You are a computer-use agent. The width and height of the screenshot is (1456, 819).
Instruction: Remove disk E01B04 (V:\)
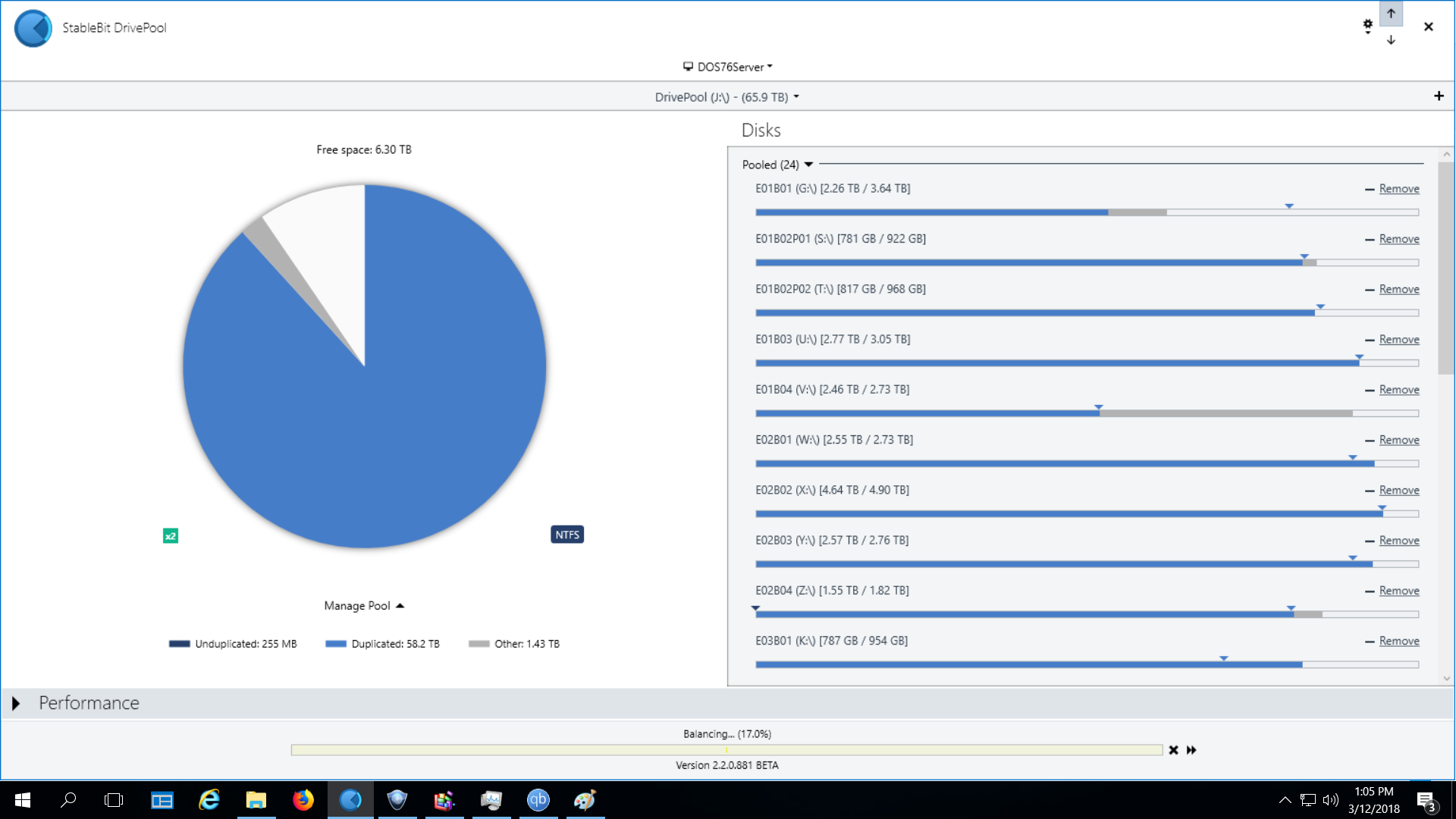click(1399, 390)
